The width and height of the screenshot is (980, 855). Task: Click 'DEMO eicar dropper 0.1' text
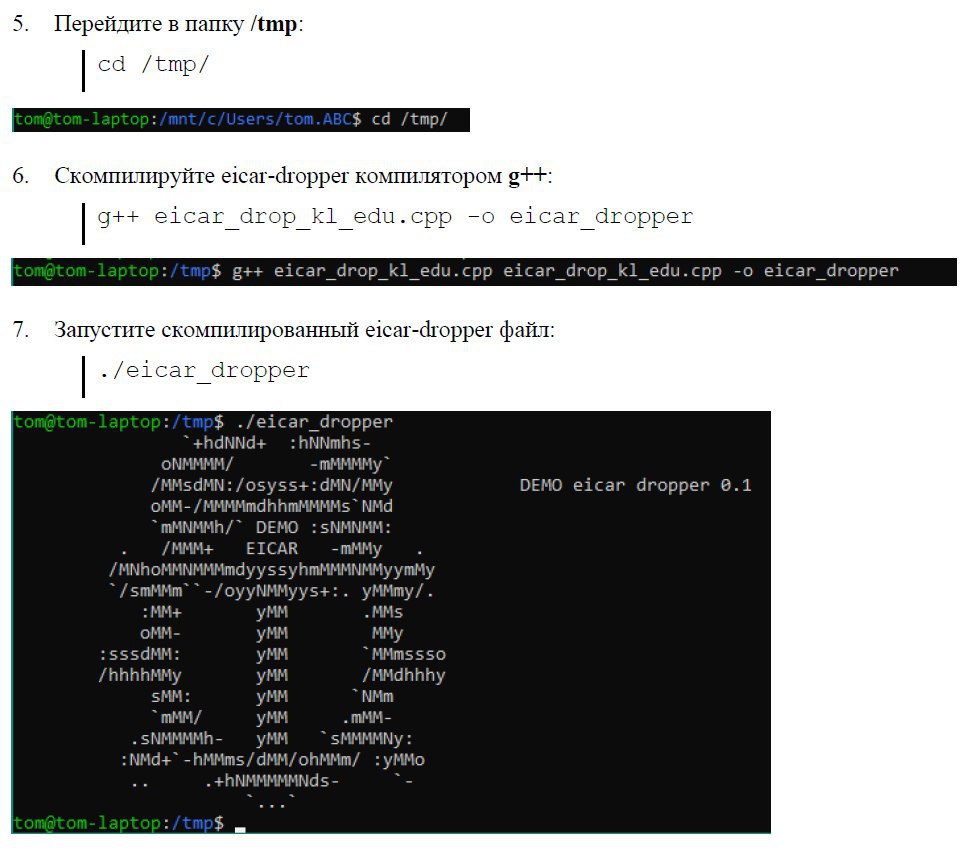[x=636, y=486]
